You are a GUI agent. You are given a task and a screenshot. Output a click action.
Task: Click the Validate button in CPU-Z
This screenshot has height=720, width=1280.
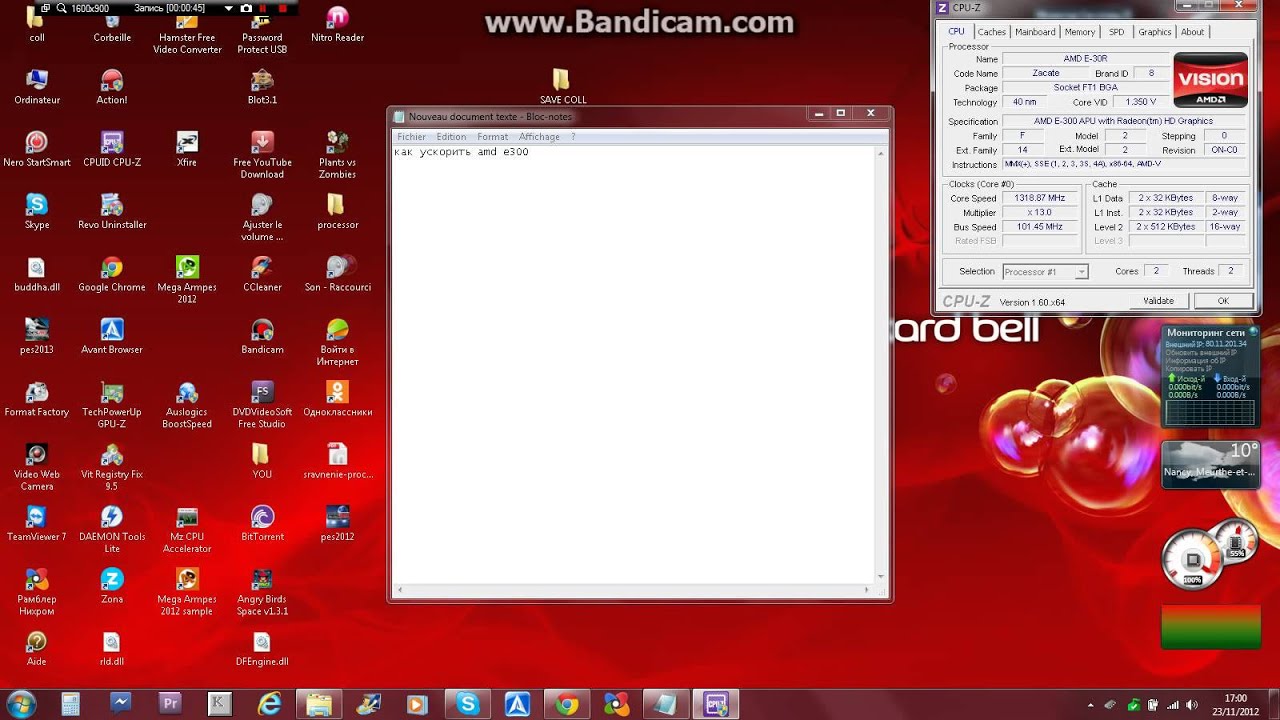[x=1158, y=301]
